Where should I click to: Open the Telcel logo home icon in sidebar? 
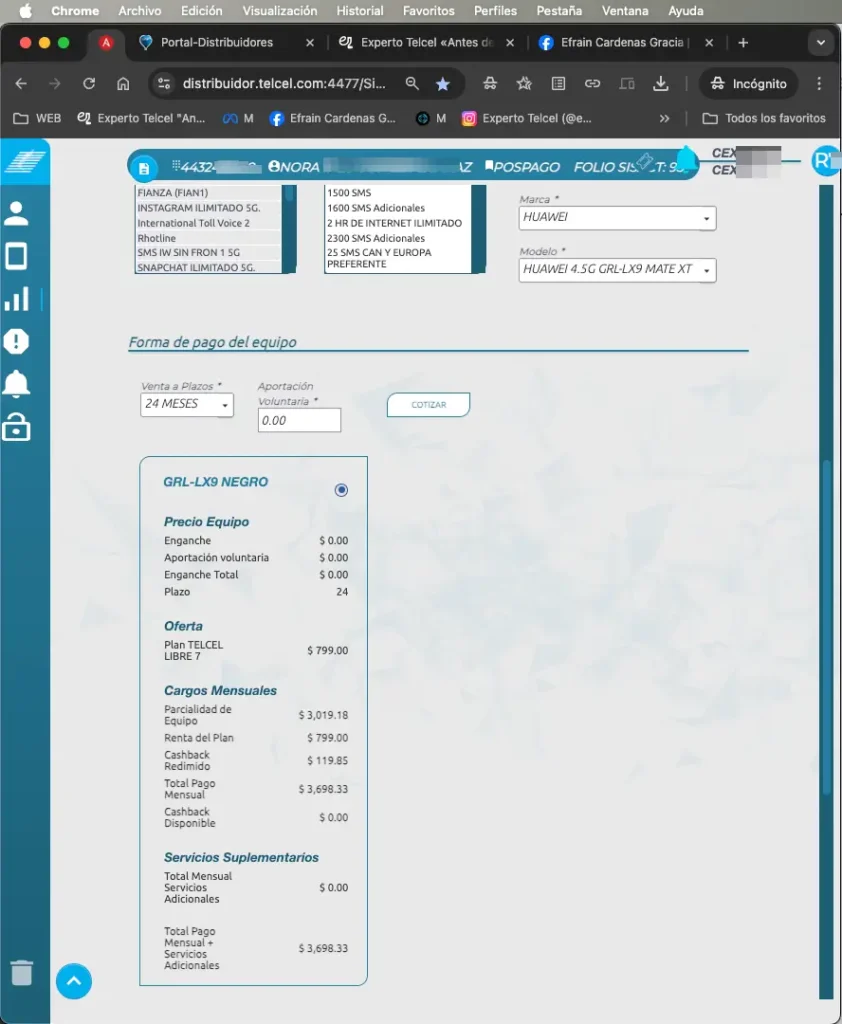click(25, 161)
